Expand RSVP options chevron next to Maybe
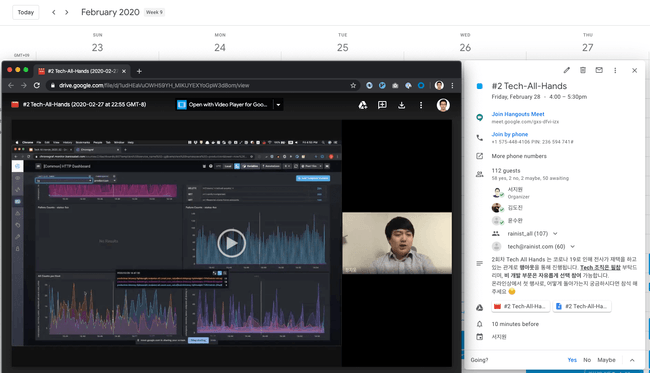 tap(632, 360)
